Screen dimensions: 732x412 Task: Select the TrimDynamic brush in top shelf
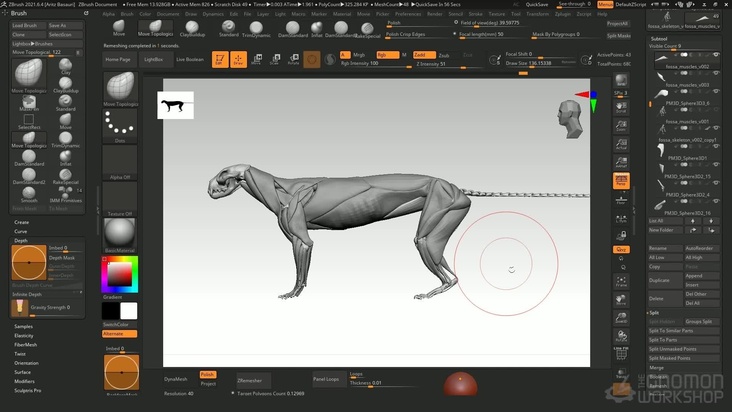tap(258, 27)
